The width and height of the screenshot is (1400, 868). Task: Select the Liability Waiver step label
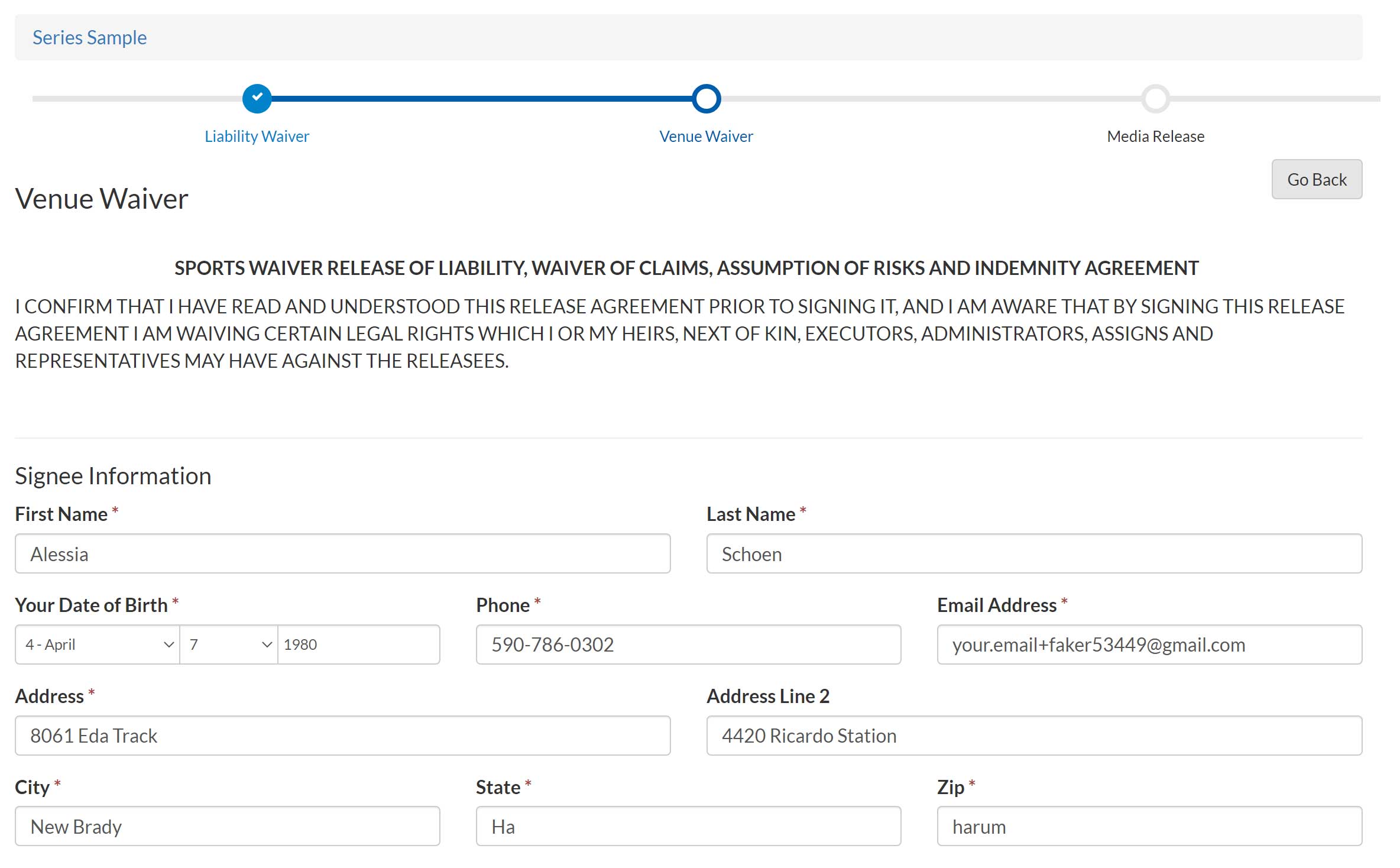tap(257, 137)
